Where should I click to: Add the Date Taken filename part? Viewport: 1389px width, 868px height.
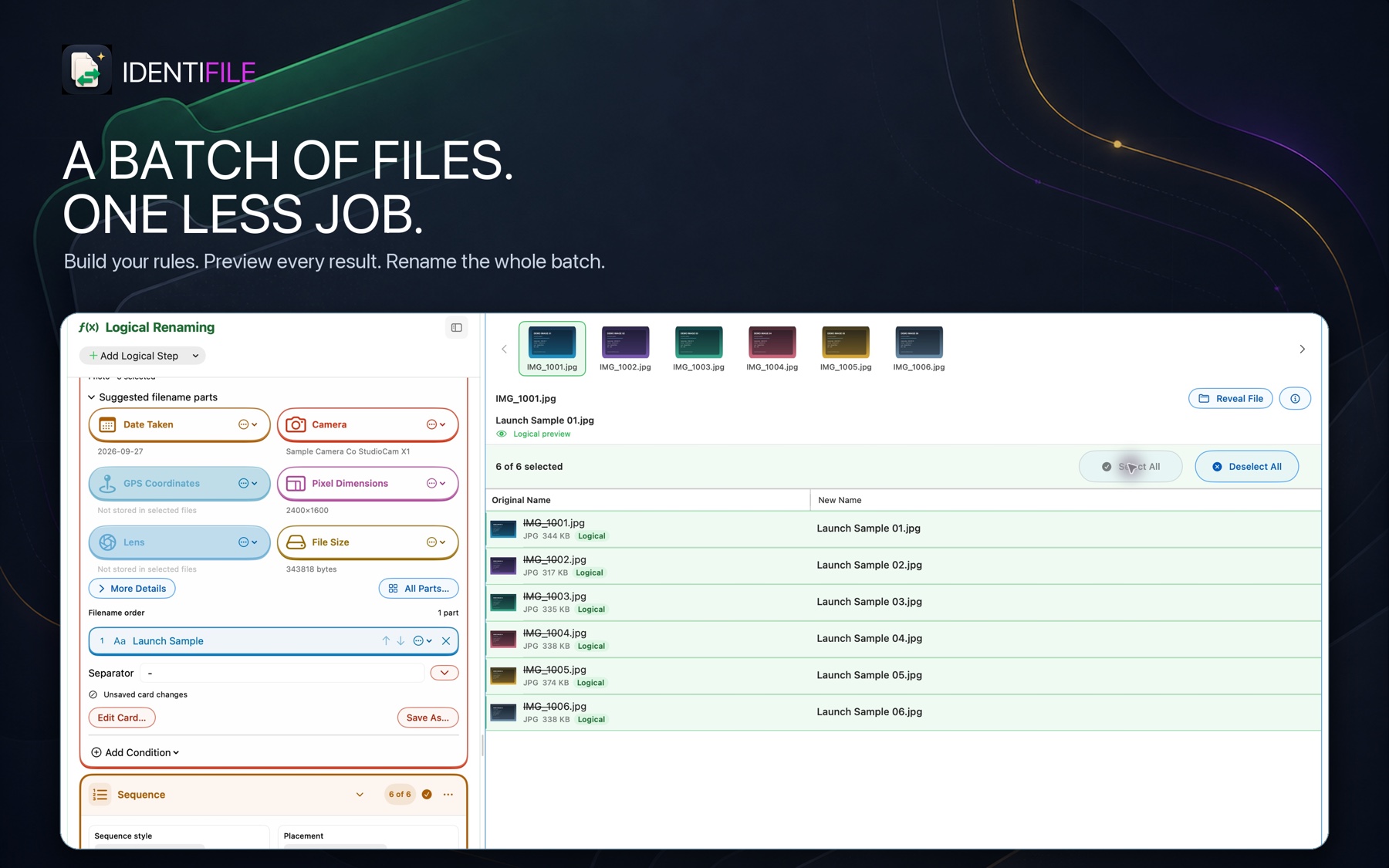179,424
